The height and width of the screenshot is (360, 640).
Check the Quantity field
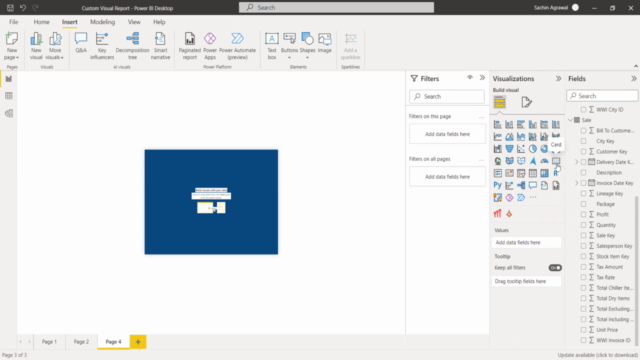click(583, 225)
